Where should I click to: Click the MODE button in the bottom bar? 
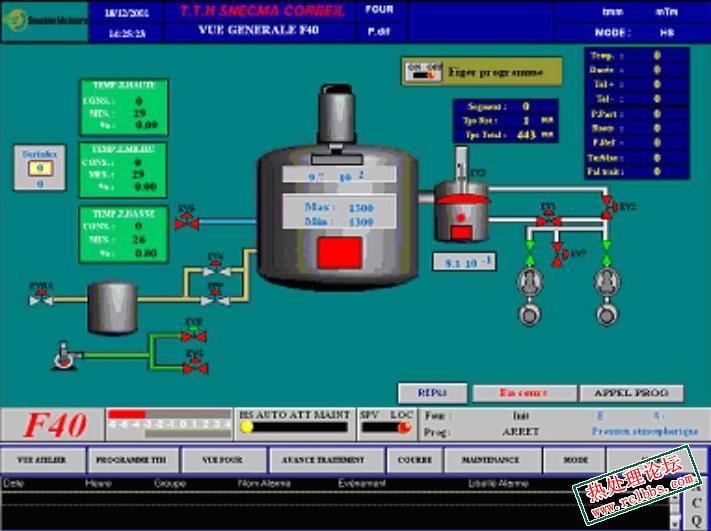[x=575, y=460]
